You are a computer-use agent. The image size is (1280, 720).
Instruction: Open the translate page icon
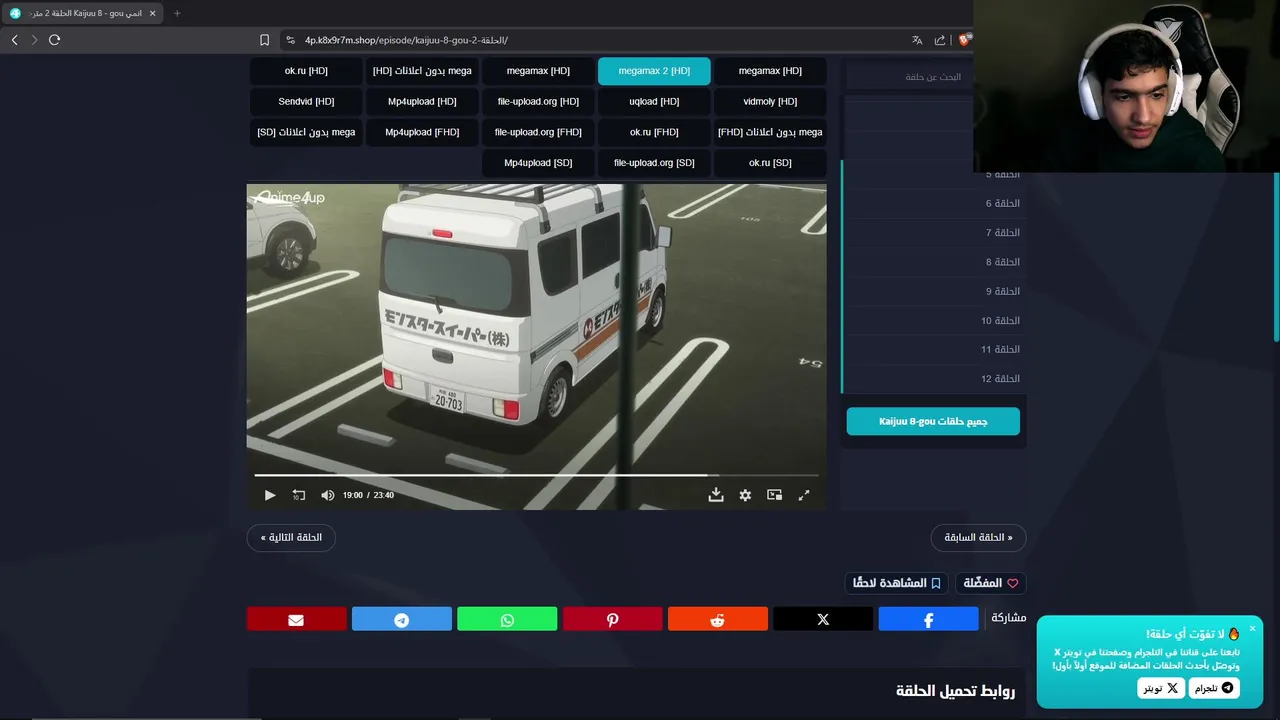pos(917,40)
